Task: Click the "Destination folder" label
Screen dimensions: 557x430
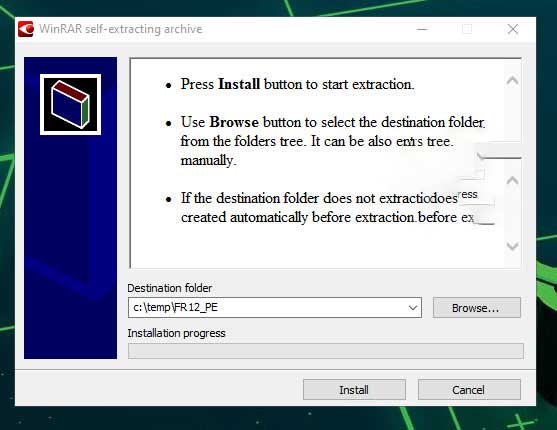Action: [x=169, y=288]
